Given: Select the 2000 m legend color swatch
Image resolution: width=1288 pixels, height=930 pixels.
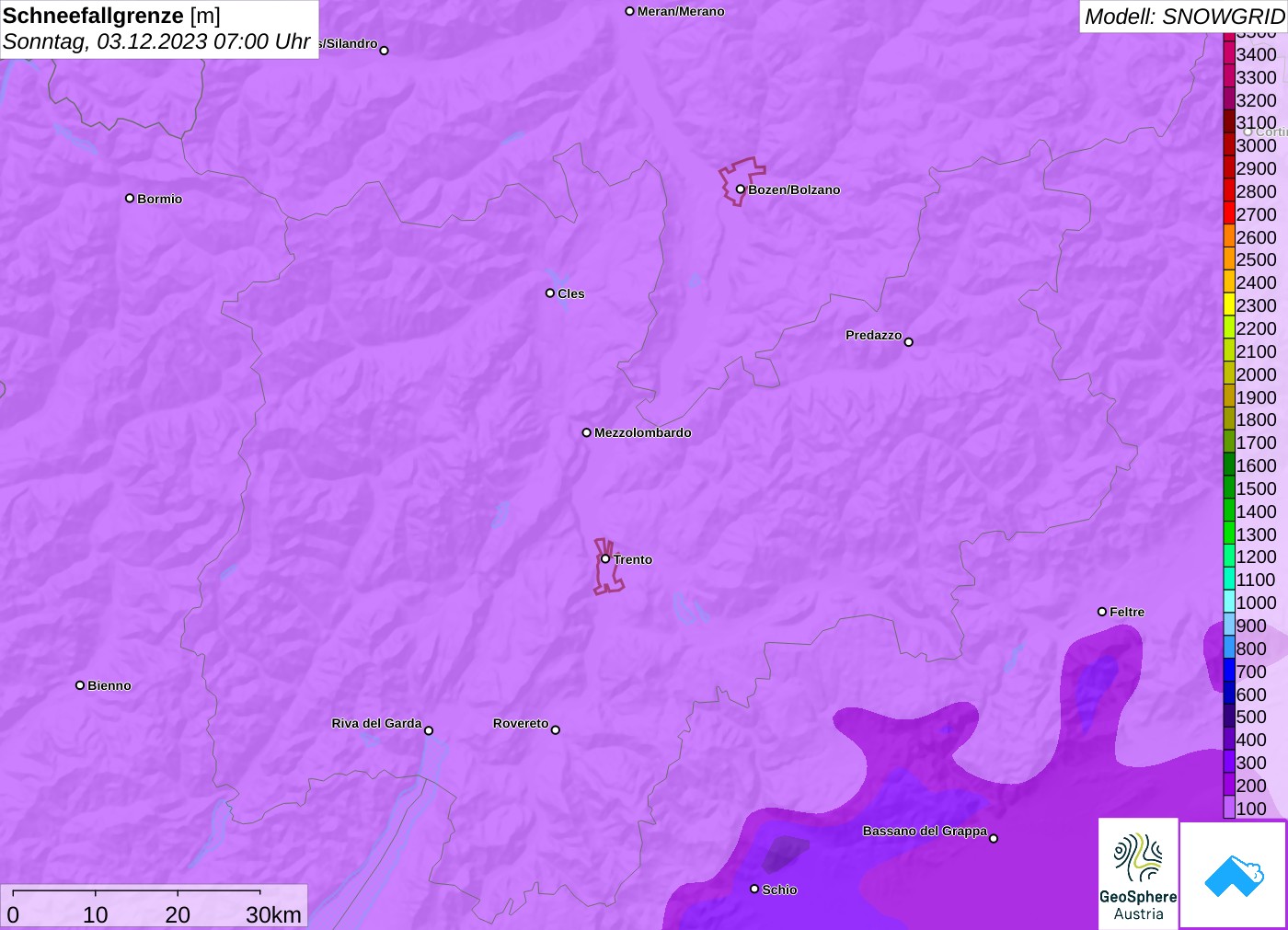Looking at the screenshot, I should pyautogui.click(x=1229, y=373).
